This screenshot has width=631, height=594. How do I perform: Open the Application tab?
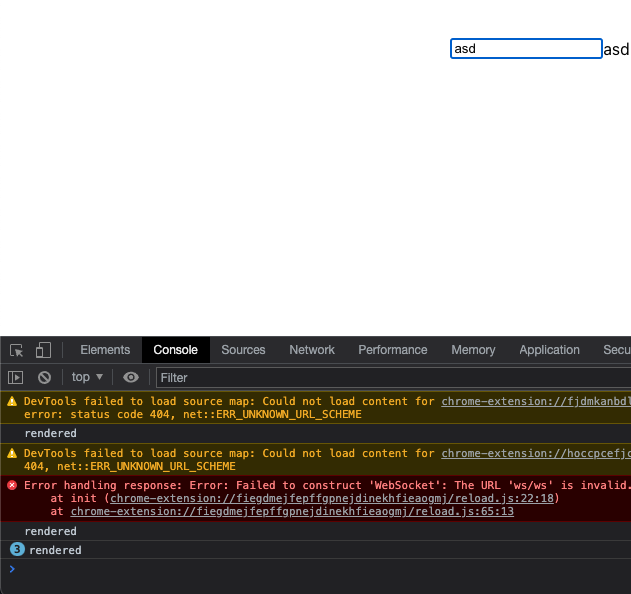tap(549, 350)
